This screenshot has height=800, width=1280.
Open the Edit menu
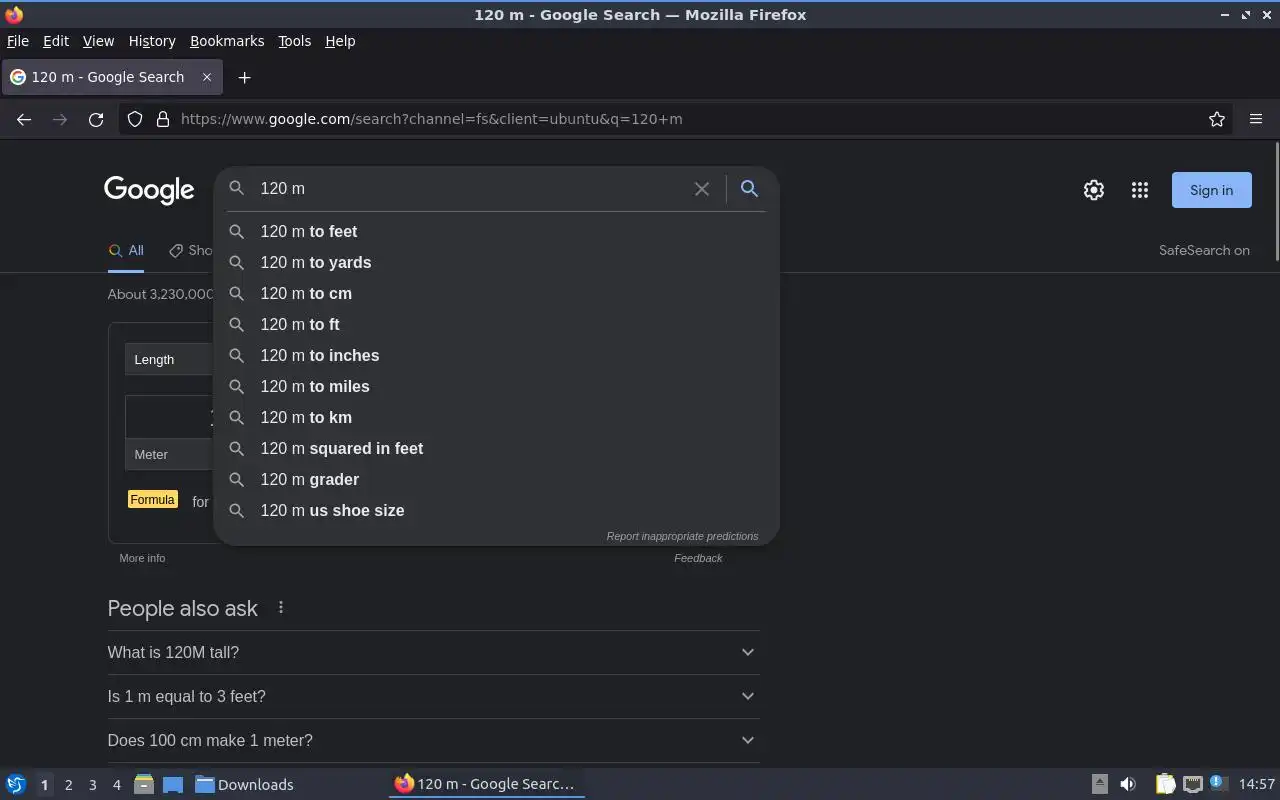tap(56, 41)
